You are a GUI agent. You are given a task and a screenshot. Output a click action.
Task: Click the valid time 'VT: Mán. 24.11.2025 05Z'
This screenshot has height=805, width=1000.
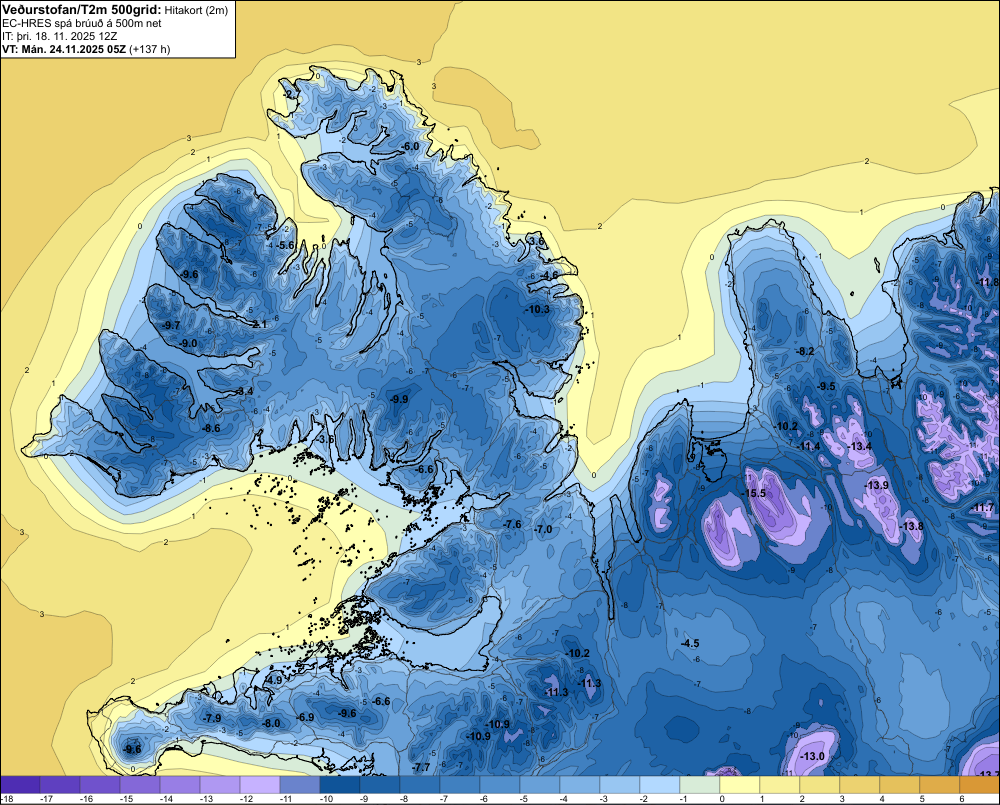[64, 49]
